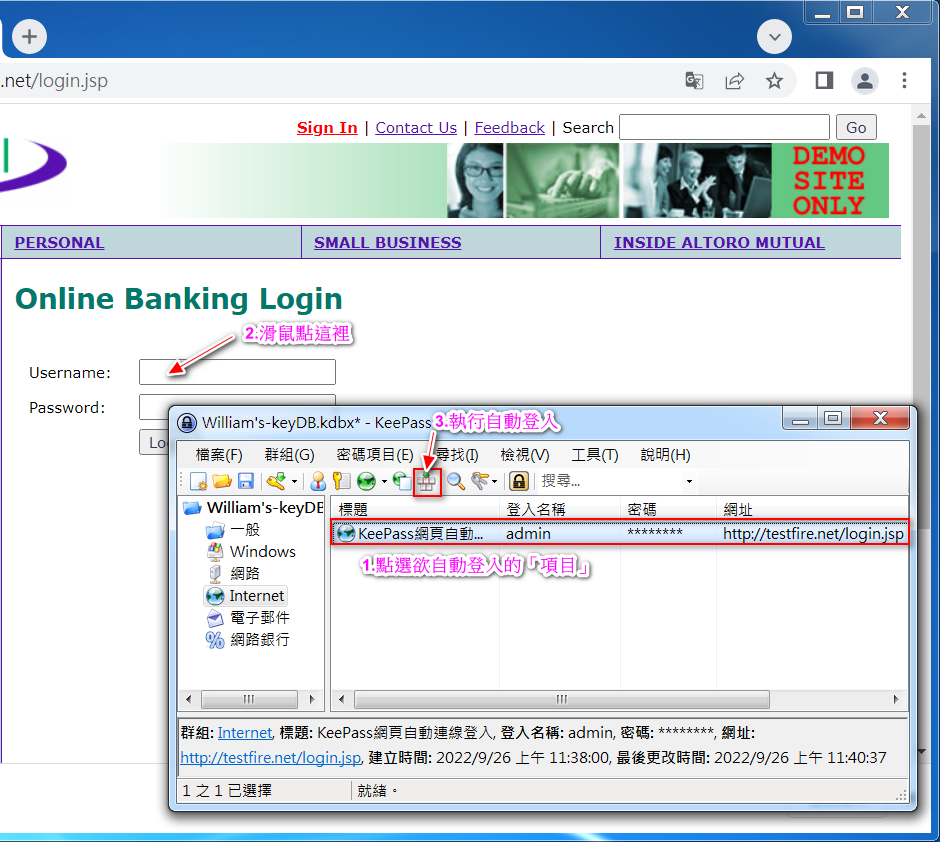Viewport: 940px width, 842px height.
Task: Click the Show Entries keys icon in KeePass
Action: tap(480, 481)
